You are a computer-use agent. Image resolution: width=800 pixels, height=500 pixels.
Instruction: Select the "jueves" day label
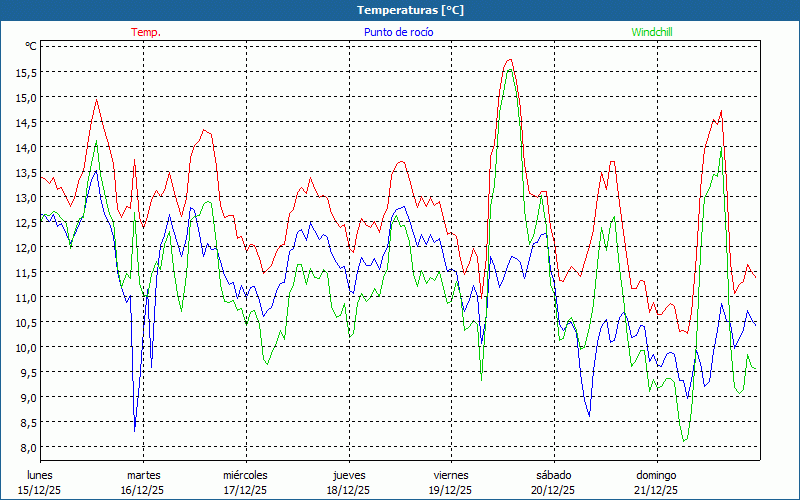[x=349, y=475]
